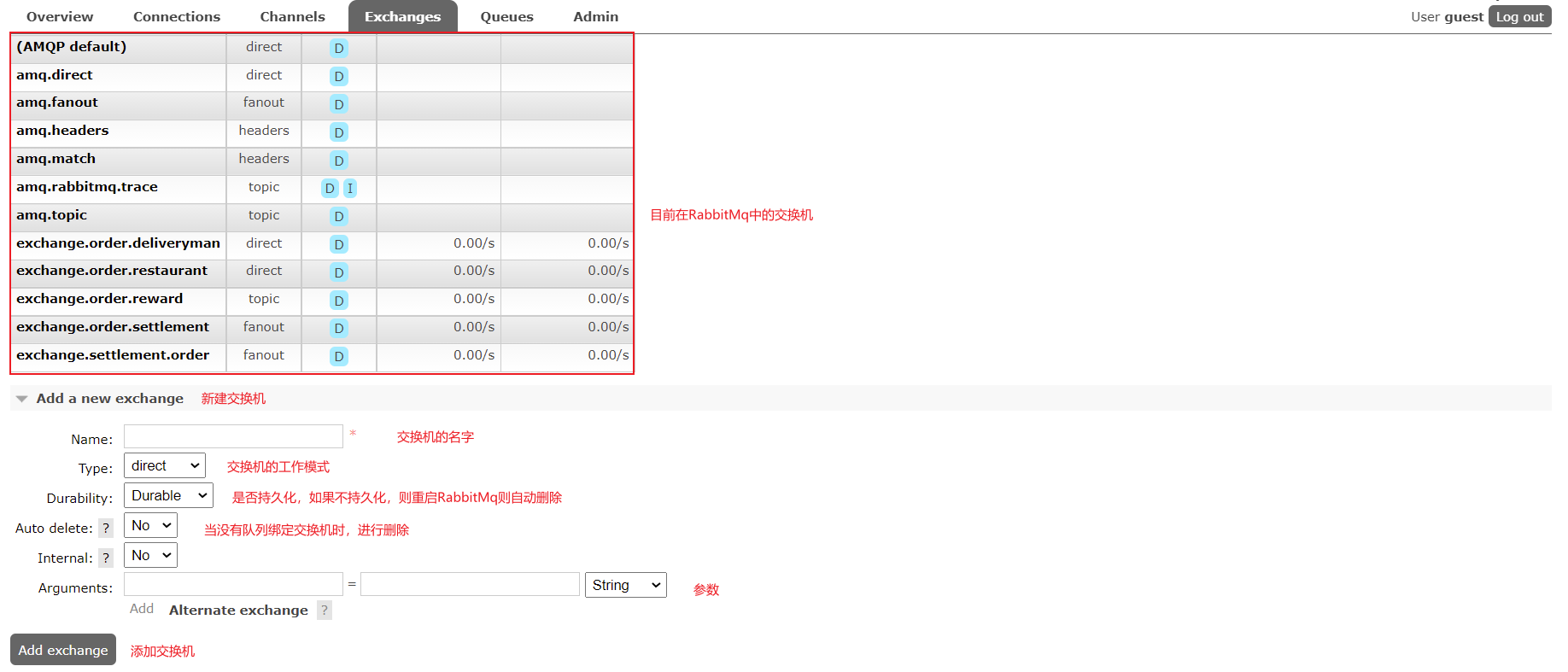This screenshot has width=1568, height=672.
Task: Click the D badge in amq.rabbitmq.trace row
Action: coord(330,189)
